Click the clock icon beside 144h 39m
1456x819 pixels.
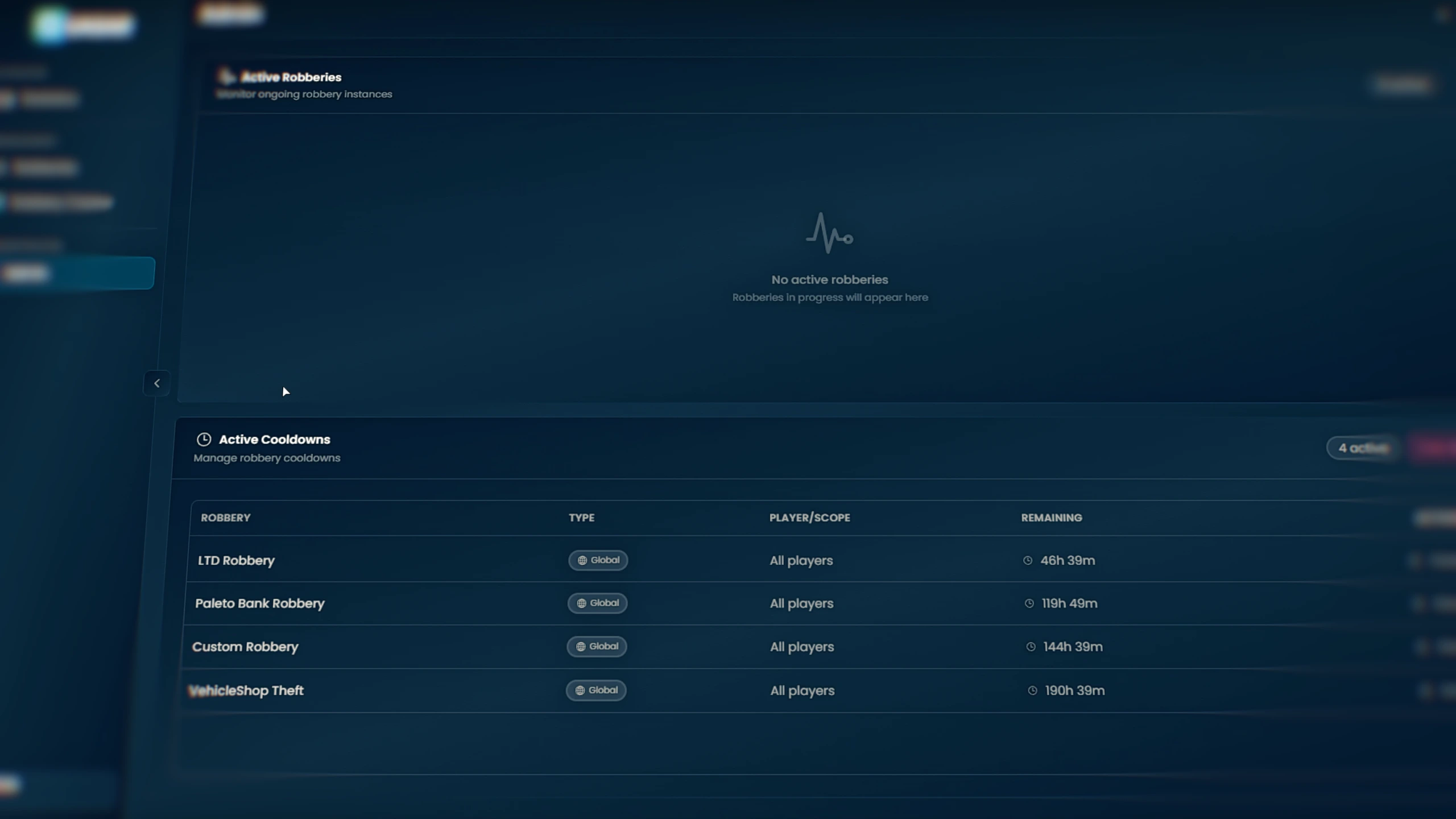(x=1031, y=647)
